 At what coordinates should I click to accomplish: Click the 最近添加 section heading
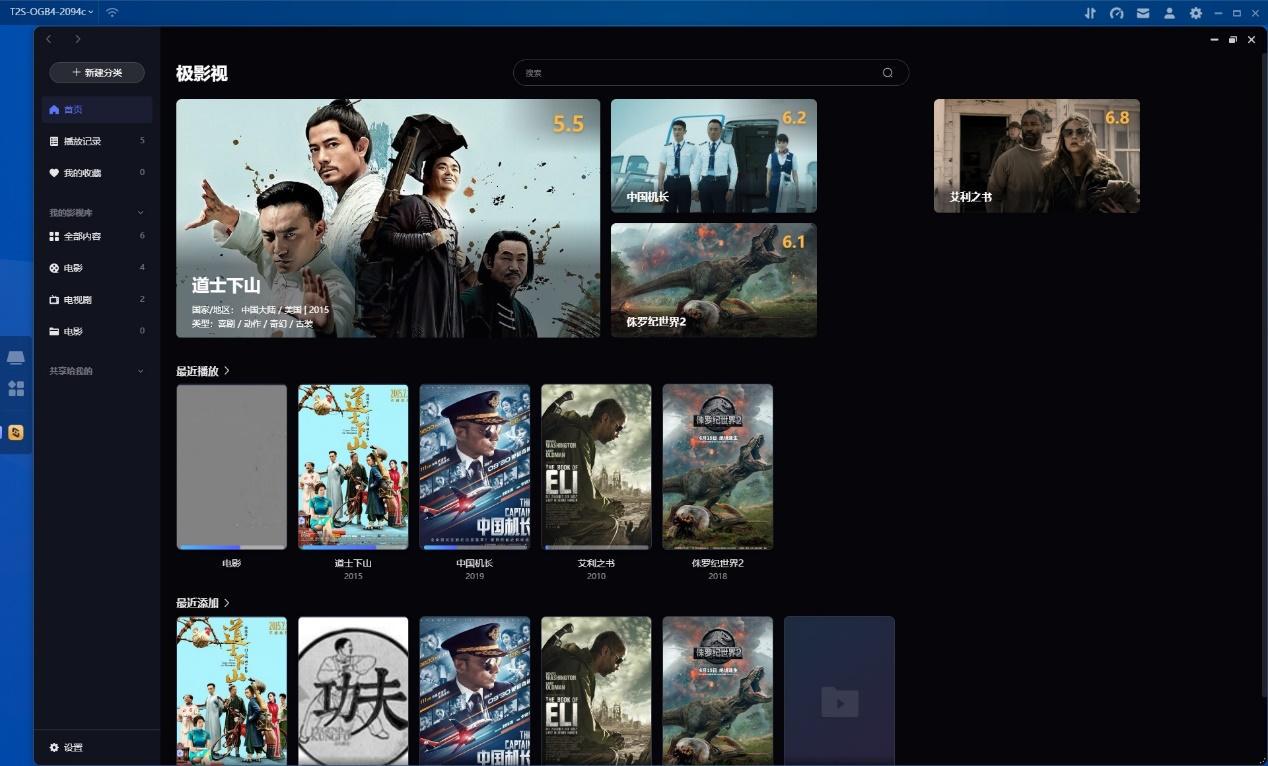[x=197, y=603]
